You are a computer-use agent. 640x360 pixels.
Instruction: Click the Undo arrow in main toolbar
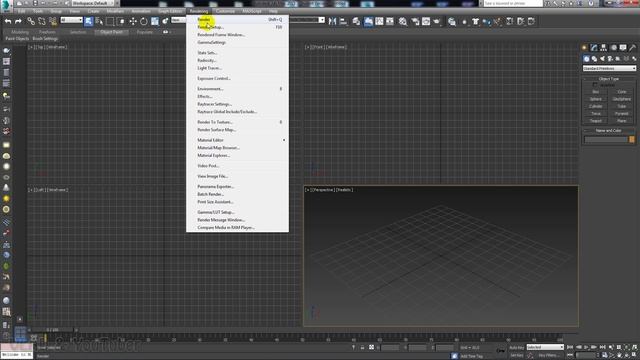click(x=8, y=21)
